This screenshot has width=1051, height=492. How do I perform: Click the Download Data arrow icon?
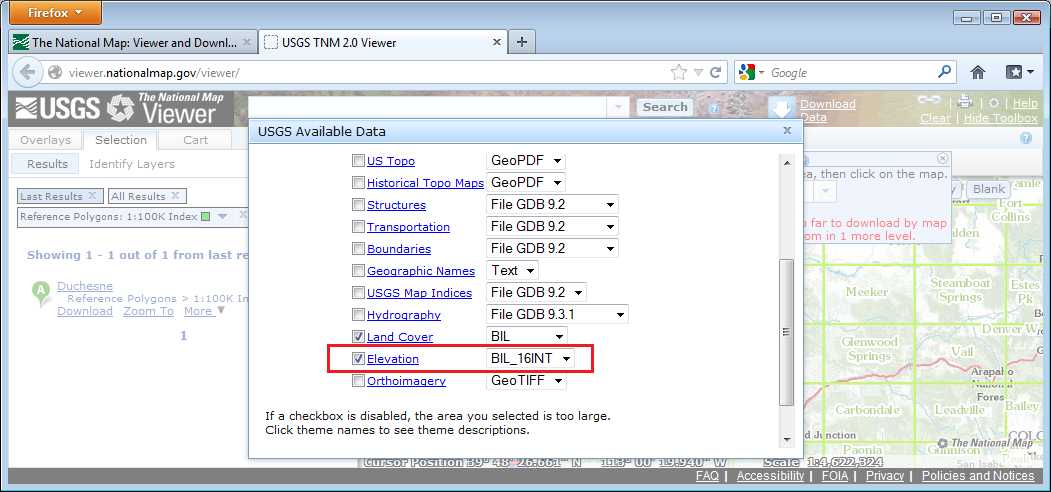pyautogui.click(x=783, y=109)
